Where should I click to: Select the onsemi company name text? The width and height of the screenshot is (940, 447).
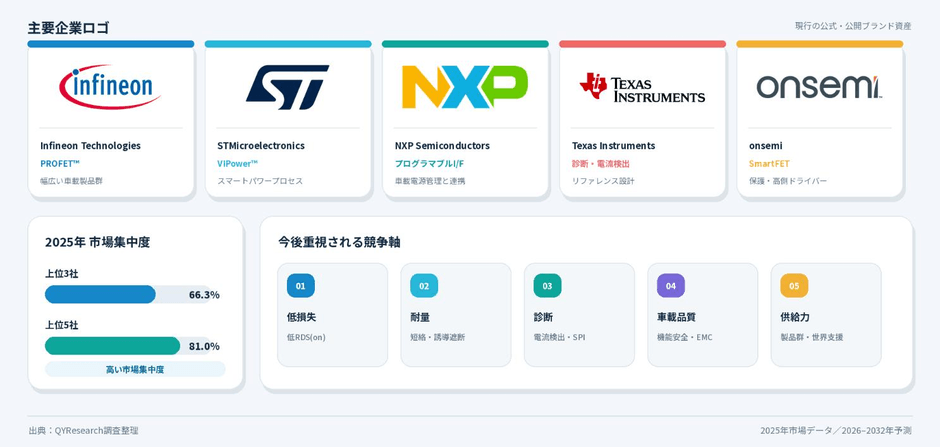(x=766, y=146)
